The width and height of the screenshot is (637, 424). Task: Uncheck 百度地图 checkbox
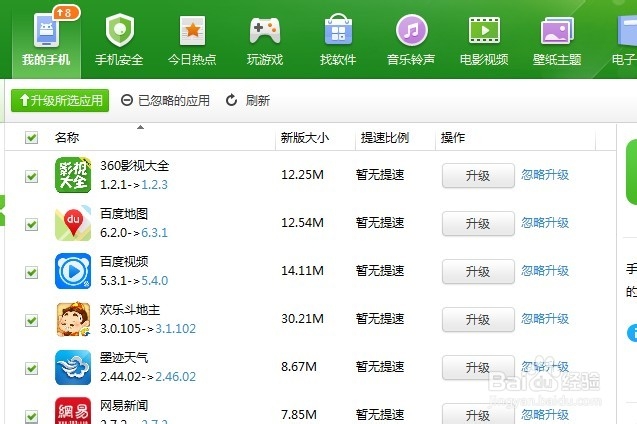[31, 224]
